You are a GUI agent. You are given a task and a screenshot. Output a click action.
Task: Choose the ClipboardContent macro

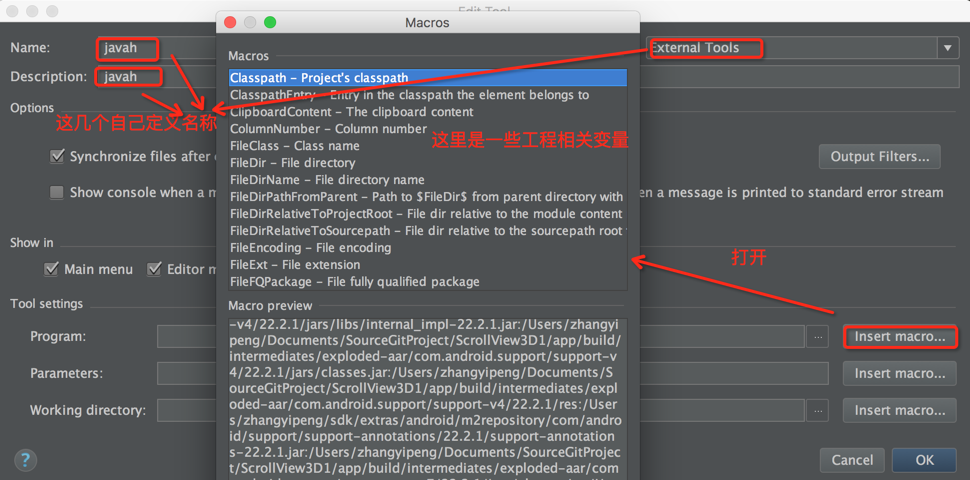click(351, 112)
